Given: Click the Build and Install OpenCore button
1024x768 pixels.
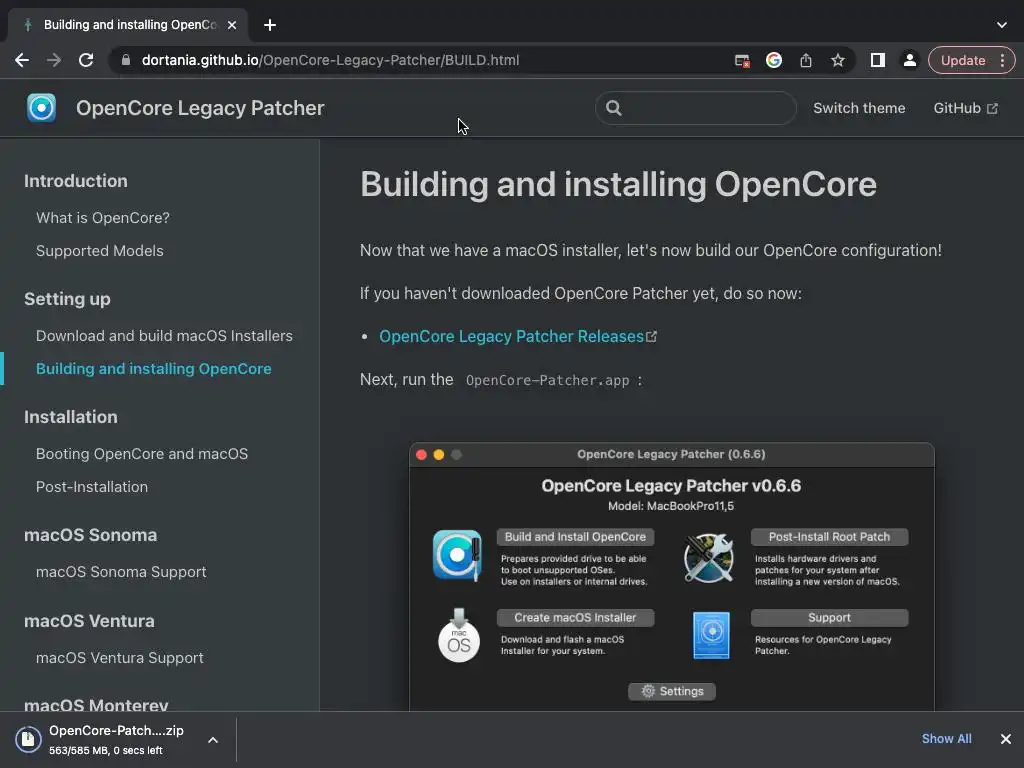Looking at the screenshot, I should coord(575,537).
